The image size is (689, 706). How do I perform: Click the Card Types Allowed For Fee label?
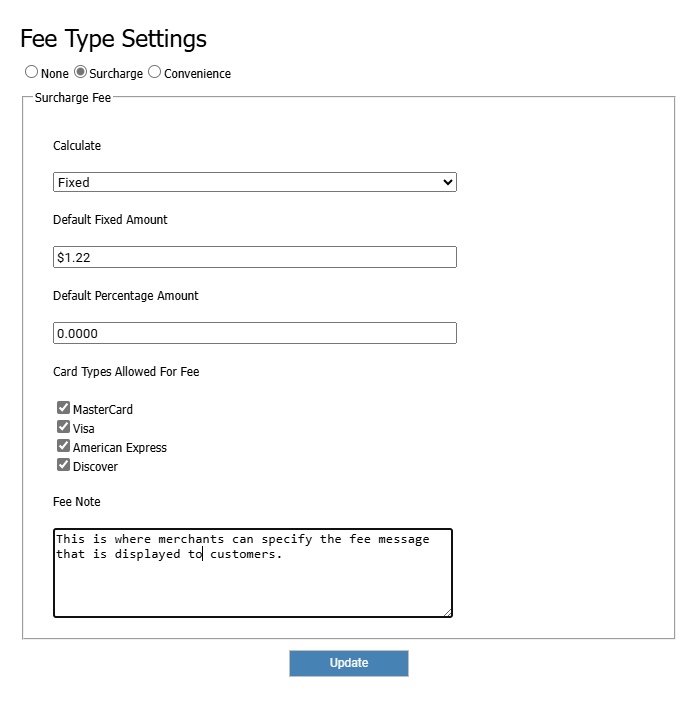tap(126, 372)
